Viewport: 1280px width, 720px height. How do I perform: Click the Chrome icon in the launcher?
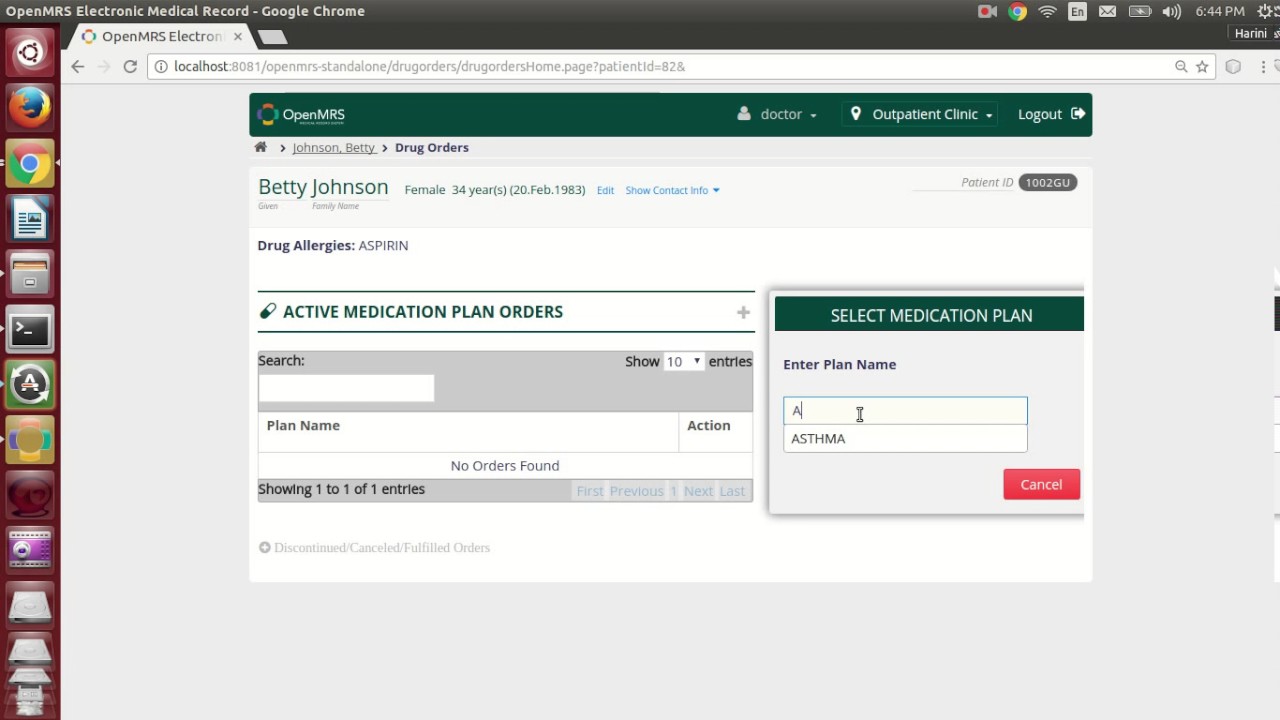(x=30, y=163)
